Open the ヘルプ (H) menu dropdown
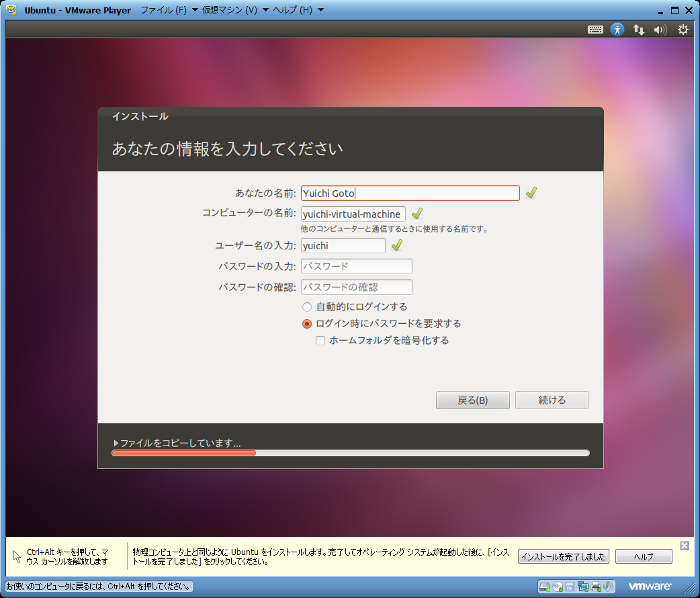The image size is (700, 598). (x=298, y=10)
